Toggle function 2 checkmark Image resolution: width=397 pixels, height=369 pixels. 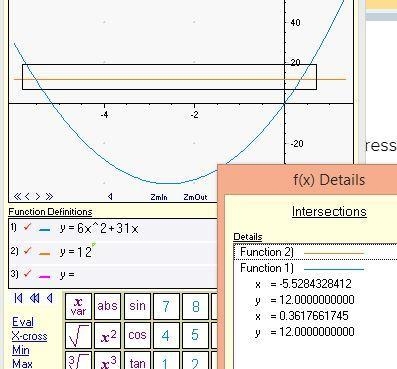click(27, 250)
